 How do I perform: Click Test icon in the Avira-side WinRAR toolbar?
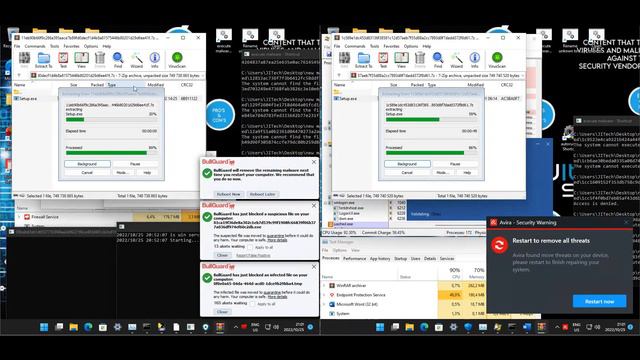point(383,60)
